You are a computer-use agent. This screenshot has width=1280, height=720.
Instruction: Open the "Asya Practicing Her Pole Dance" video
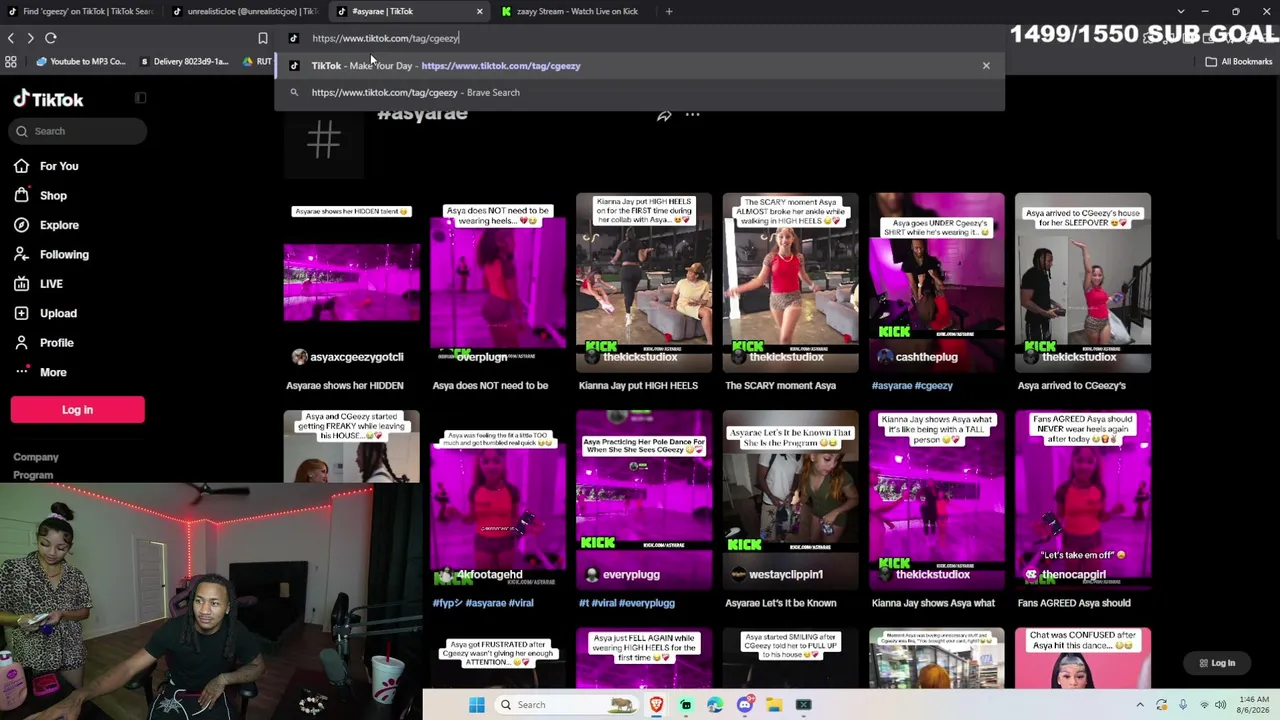[x=644, y=500]
